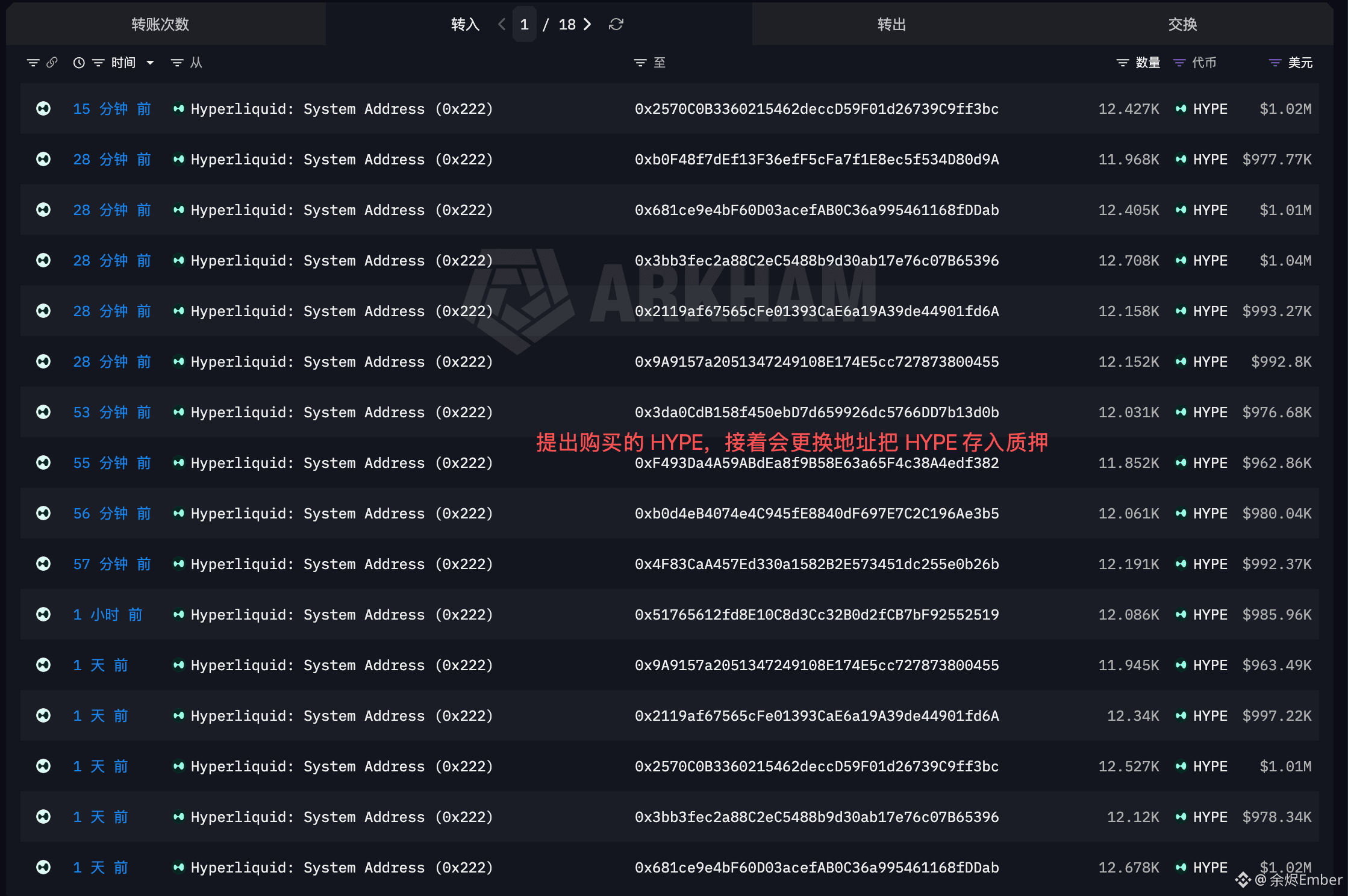This screenshot has width=1348, height=896.
Task: Open the 交换 tab
Action: click(x=1182, y=24)
